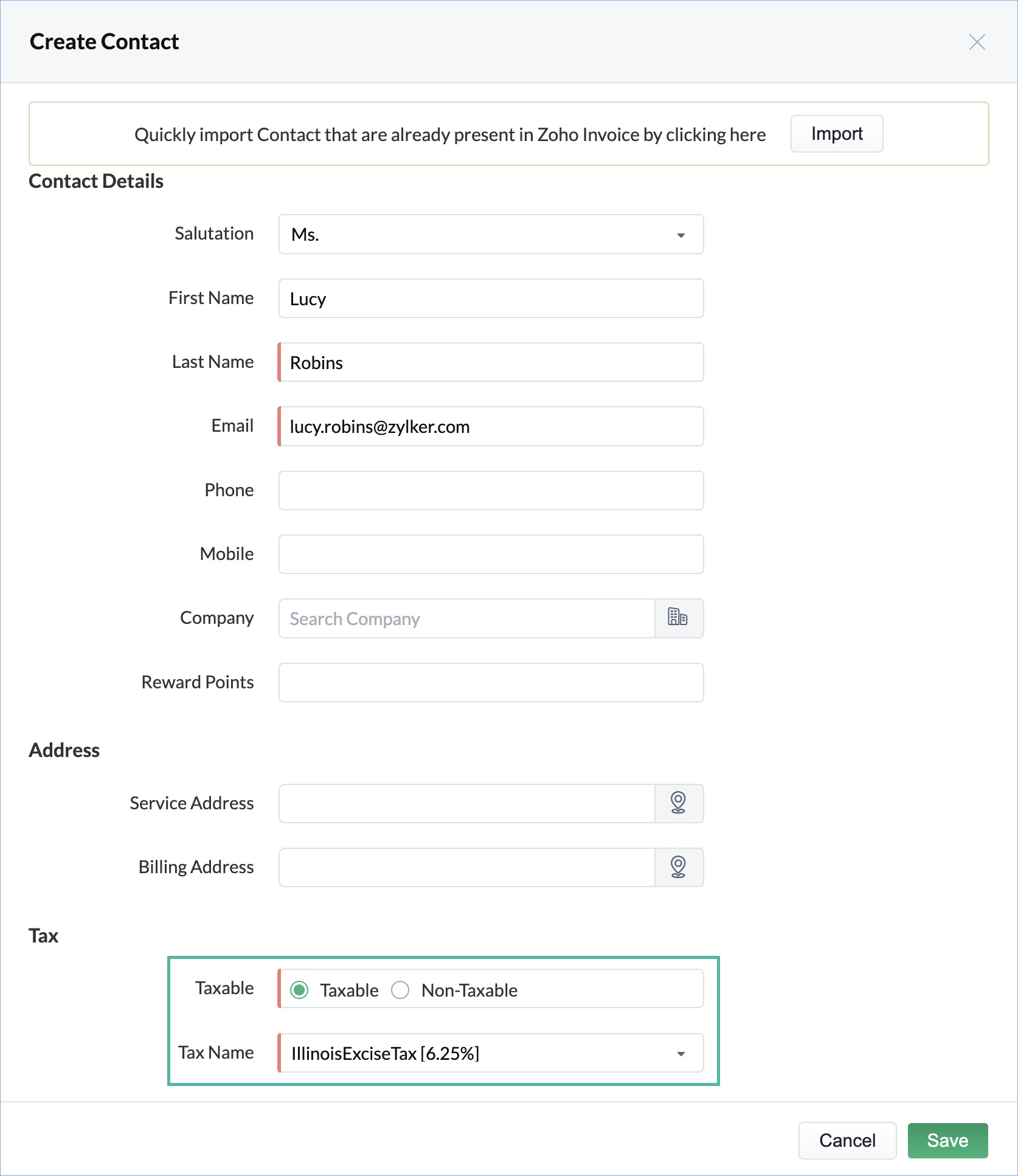Viewport: 1018px width, 1176px height.
Task: Click the Billing Address text field
Action: click(x=466, y=867)
